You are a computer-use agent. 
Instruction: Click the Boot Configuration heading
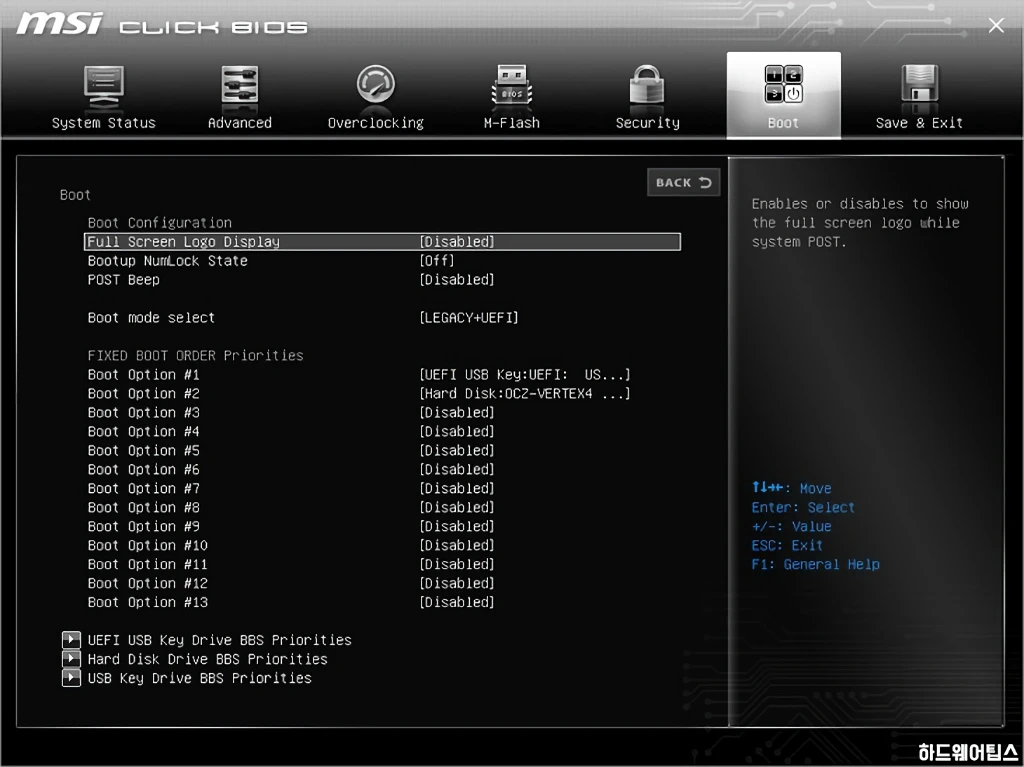pyautogui.click(x=159, y=223)
